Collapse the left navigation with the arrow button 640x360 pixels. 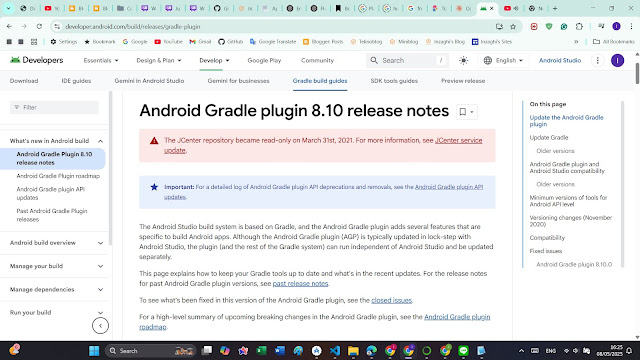[x=100, y=326]
